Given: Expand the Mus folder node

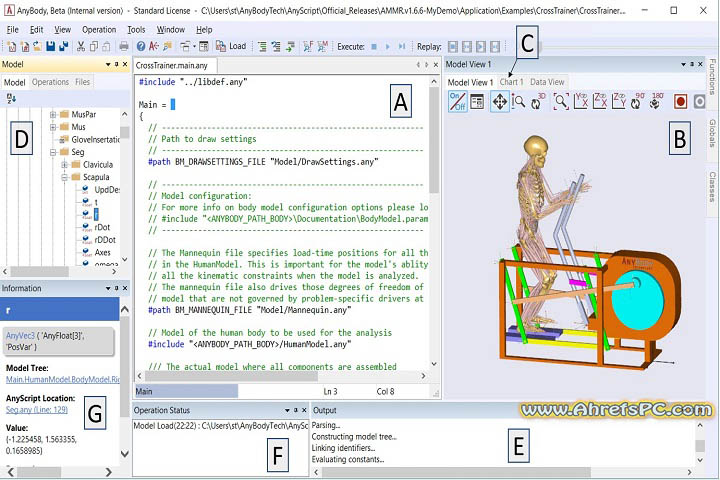Looking at the screenshot, I should click(53, 127).
